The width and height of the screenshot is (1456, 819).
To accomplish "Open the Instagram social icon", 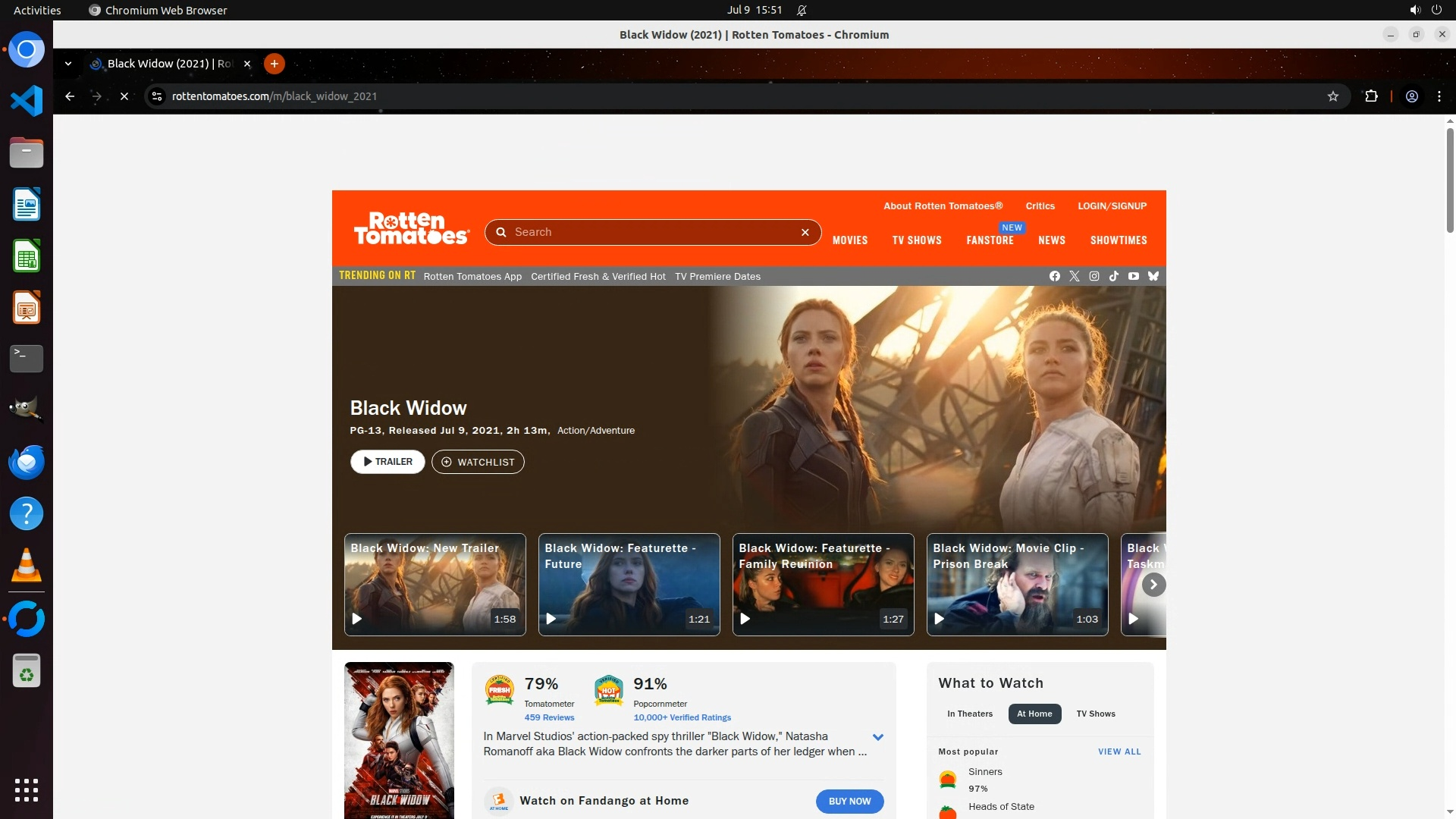I will click(1094, 276).
